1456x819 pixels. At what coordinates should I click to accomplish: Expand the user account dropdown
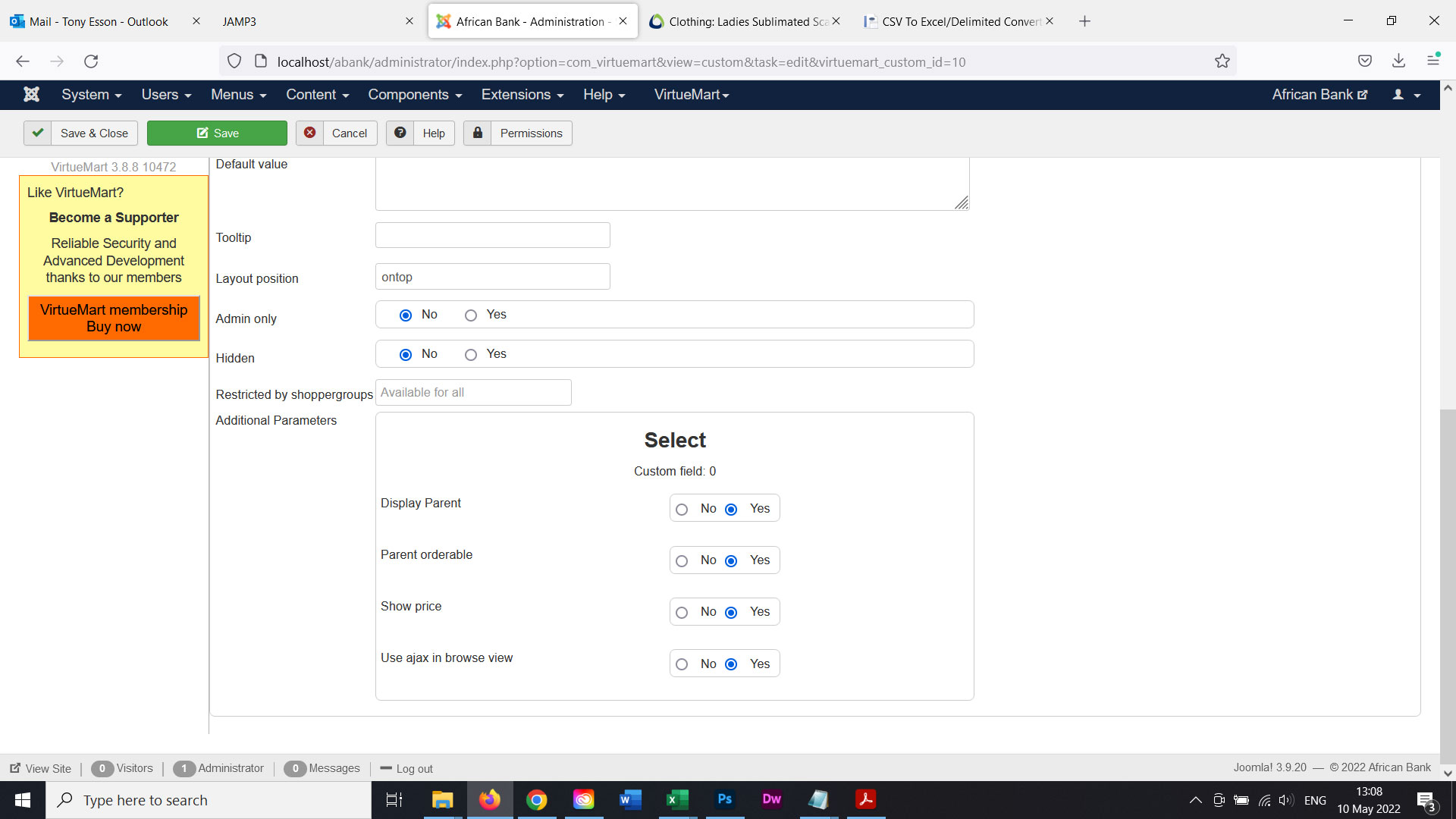coord(1406,95)
